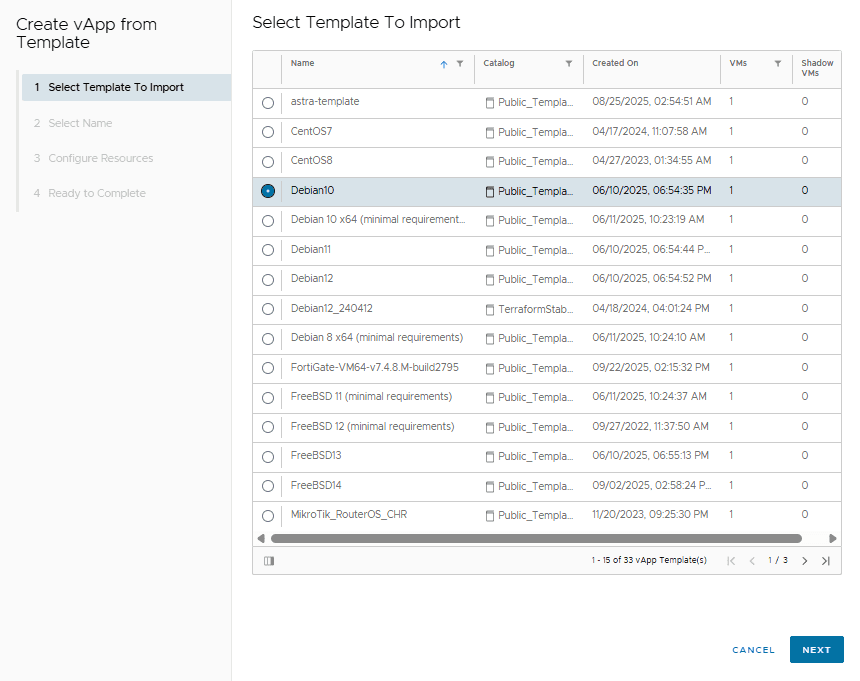Jump to last page of templates
The width and height of the screenshot is (860, 681).
[826, 561]
